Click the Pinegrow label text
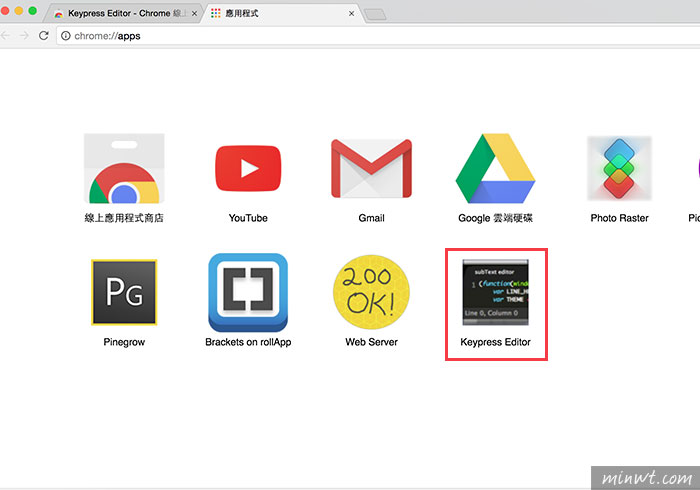Screen dimensions: 700x490 coord(124,342)
